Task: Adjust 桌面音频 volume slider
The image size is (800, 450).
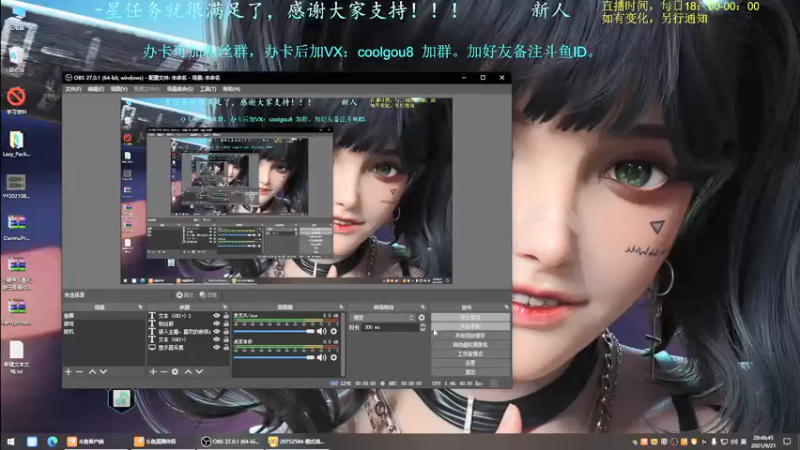Action: coord(274,358)
